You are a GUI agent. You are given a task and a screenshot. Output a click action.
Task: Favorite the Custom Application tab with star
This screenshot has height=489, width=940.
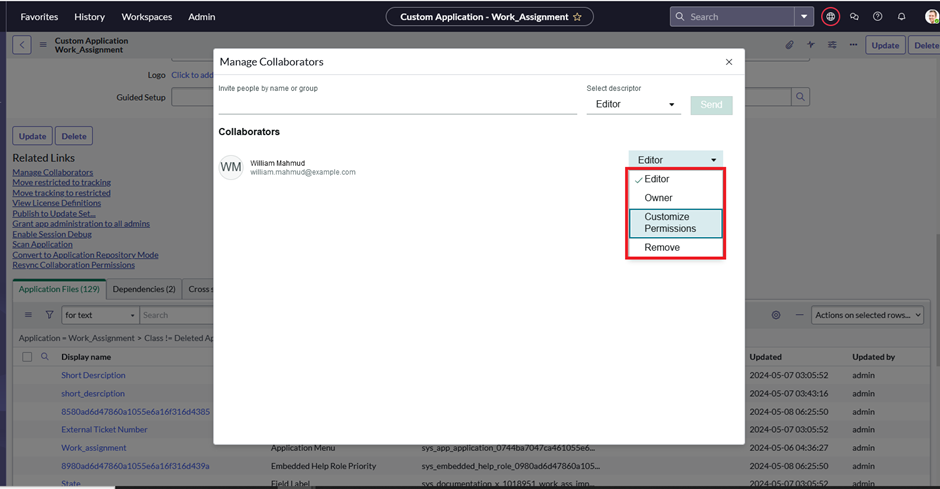click(x=577, y=17)
